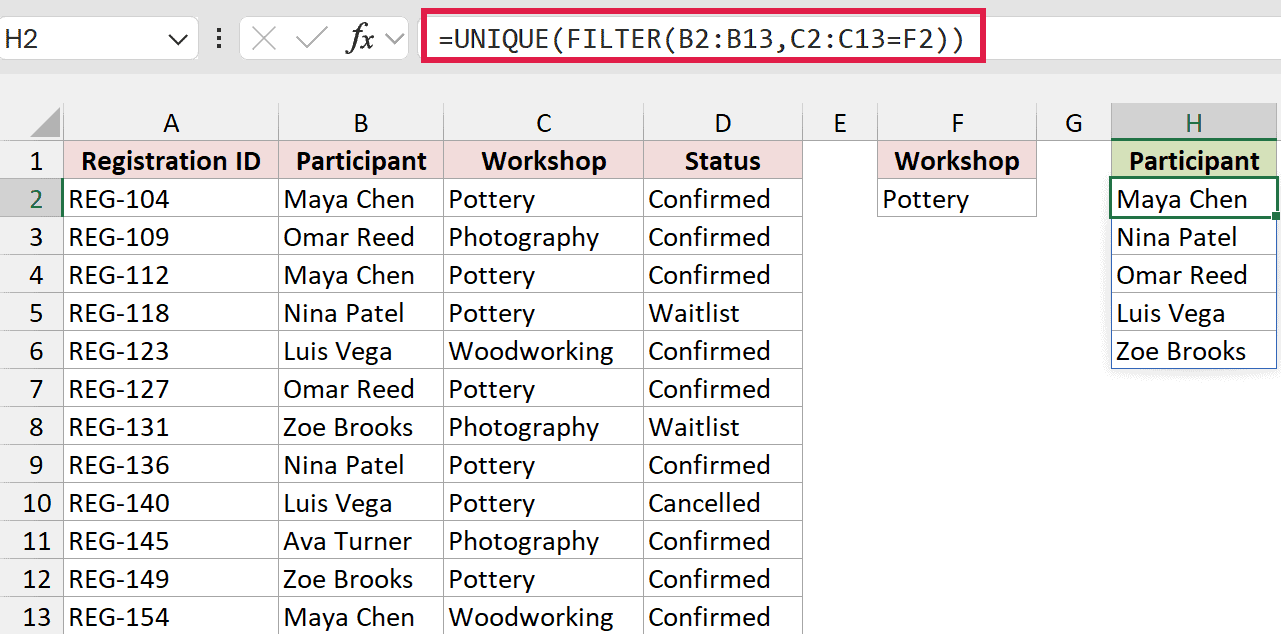Click cell REG-104
This screenshot has width=1281, height=634.
(x=171, y=199)
